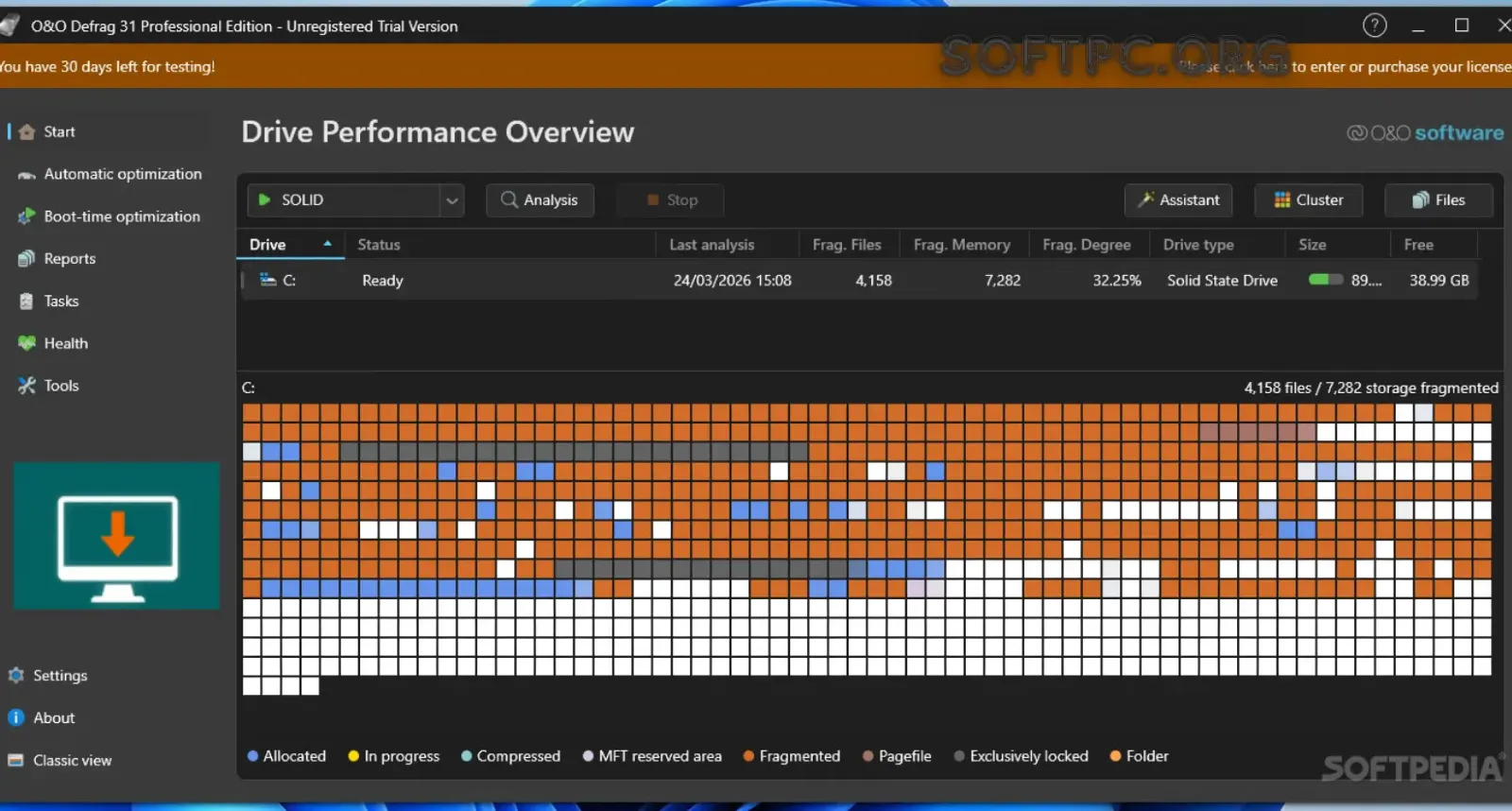Open Reports via its document icon

[26, 259]
